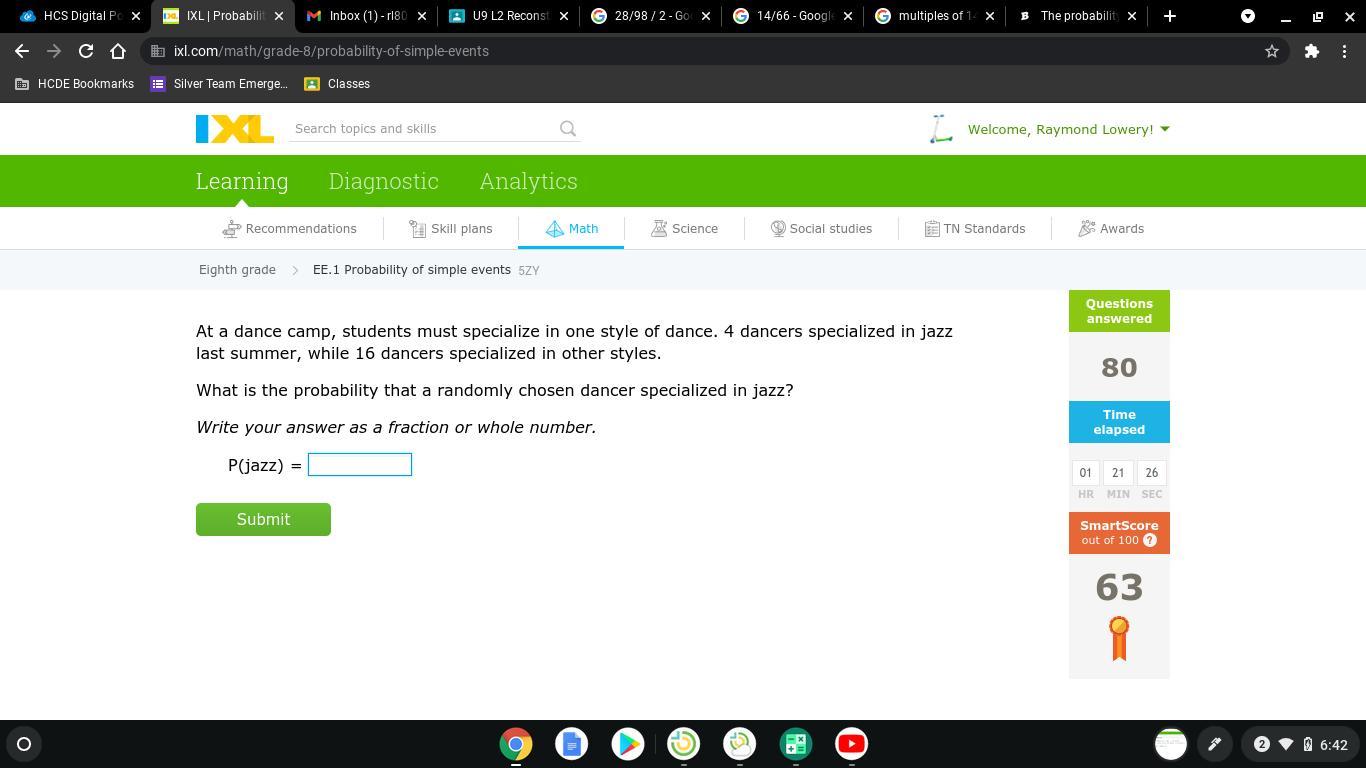Switch to the 14/66 Google tab

point(793,16)
